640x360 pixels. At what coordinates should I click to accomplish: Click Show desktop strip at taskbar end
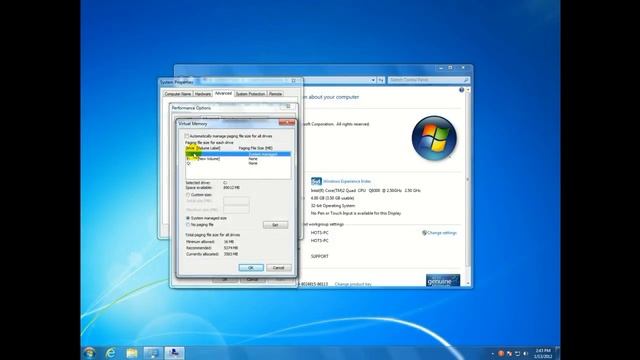point(557,353)
